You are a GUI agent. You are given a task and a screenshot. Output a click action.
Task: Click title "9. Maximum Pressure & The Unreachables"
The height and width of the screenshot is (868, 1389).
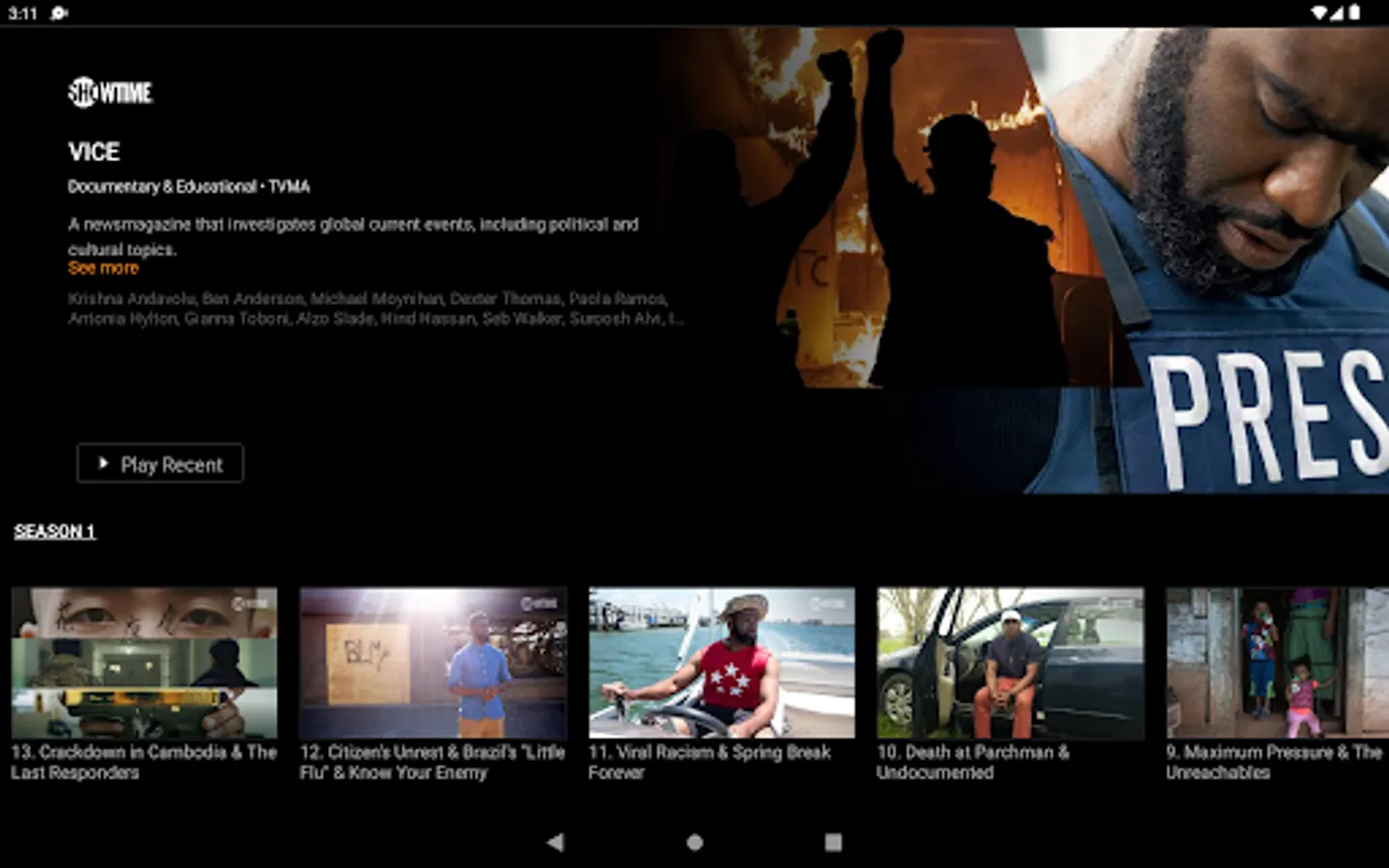point(1274,762)
